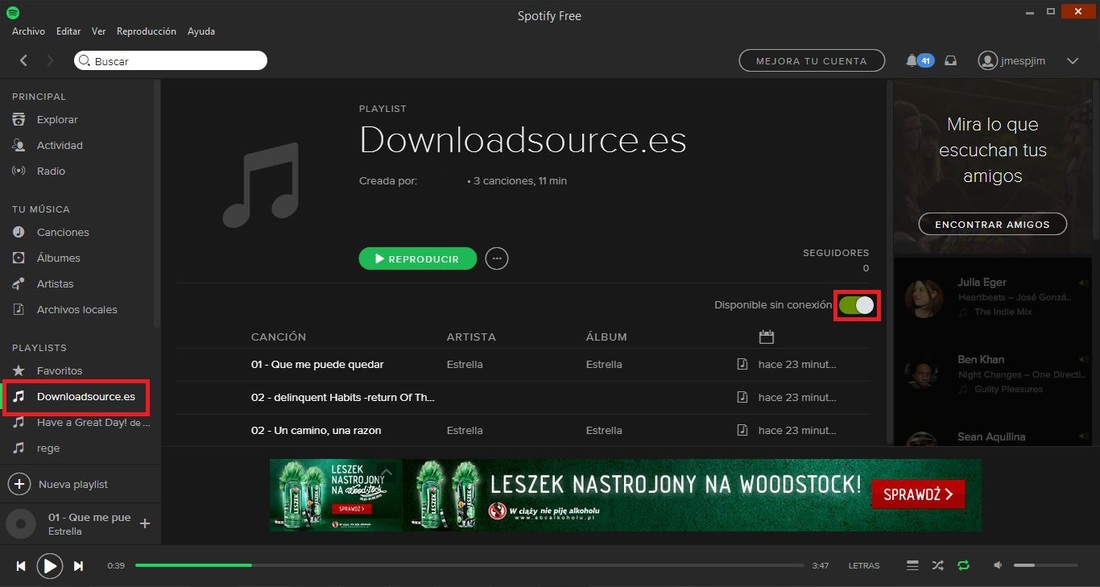
Task: Open the play queue icon
Action: pyautogui.click(x=913, y=565)
